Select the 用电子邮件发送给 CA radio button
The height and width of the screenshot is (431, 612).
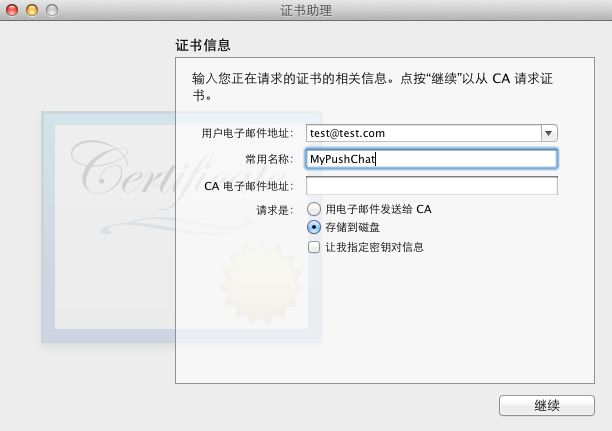coord(314,209)
